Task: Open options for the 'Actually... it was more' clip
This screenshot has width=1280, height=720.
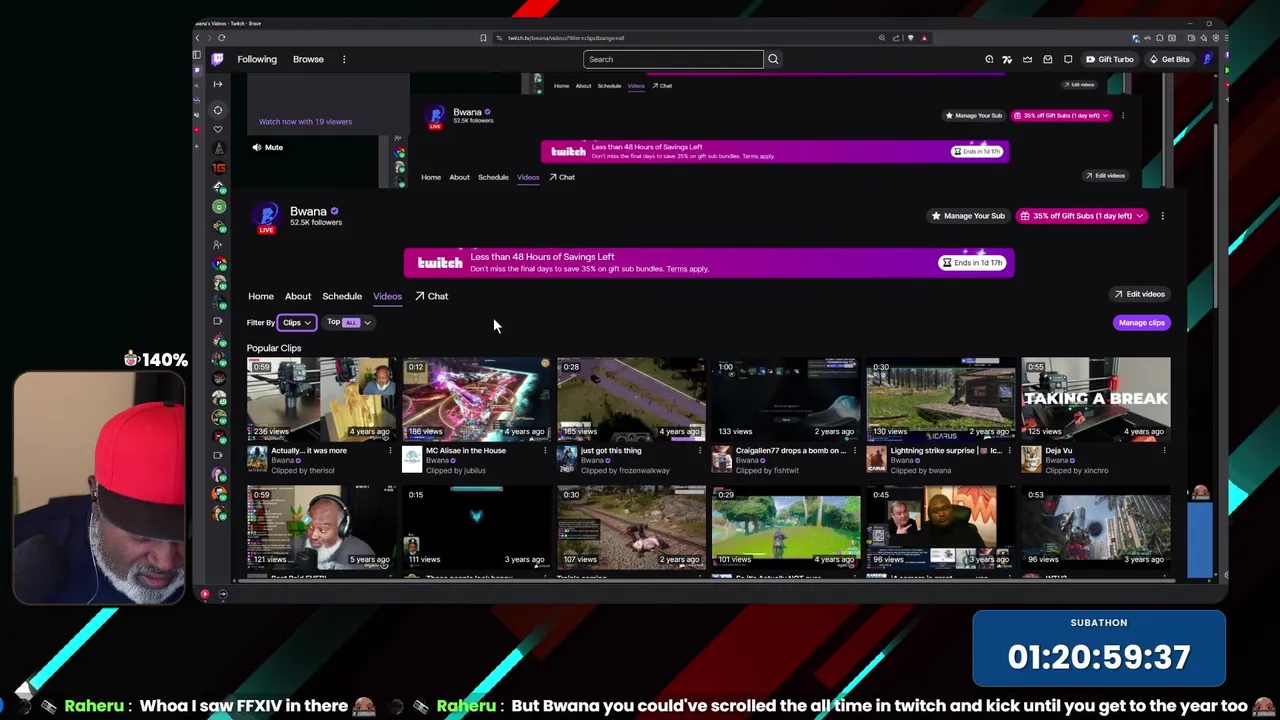Action: click(x=390, y=451)
